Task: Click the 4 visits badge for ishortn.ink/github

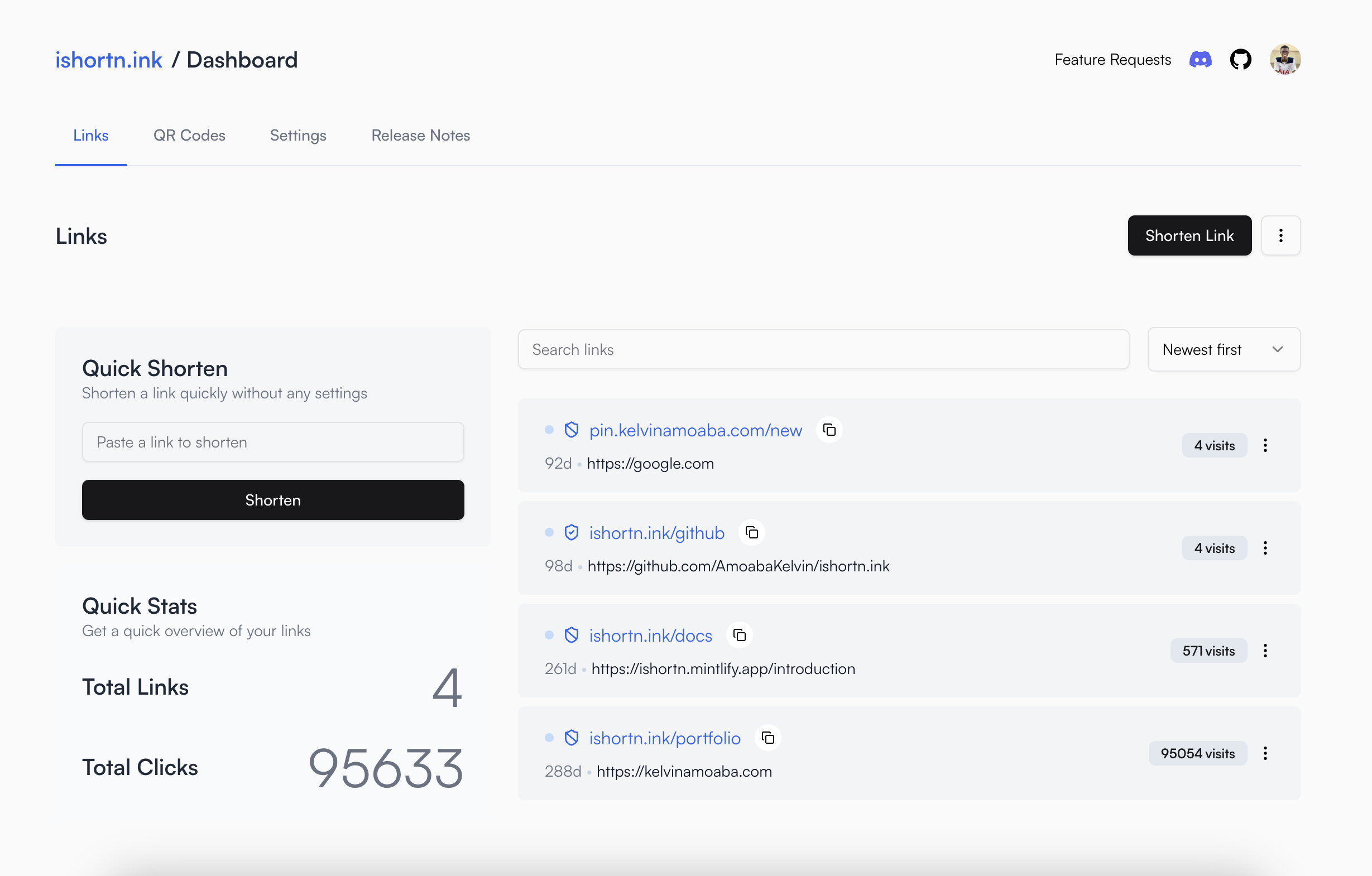Action: pos(1214,548)
